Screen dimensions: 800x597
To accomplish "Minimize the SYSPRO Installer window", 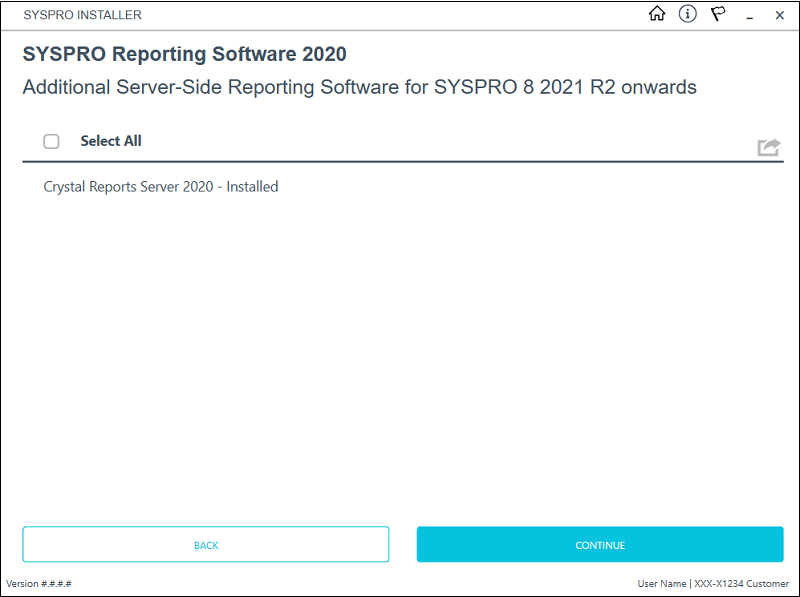I will (x=749, y=15).
